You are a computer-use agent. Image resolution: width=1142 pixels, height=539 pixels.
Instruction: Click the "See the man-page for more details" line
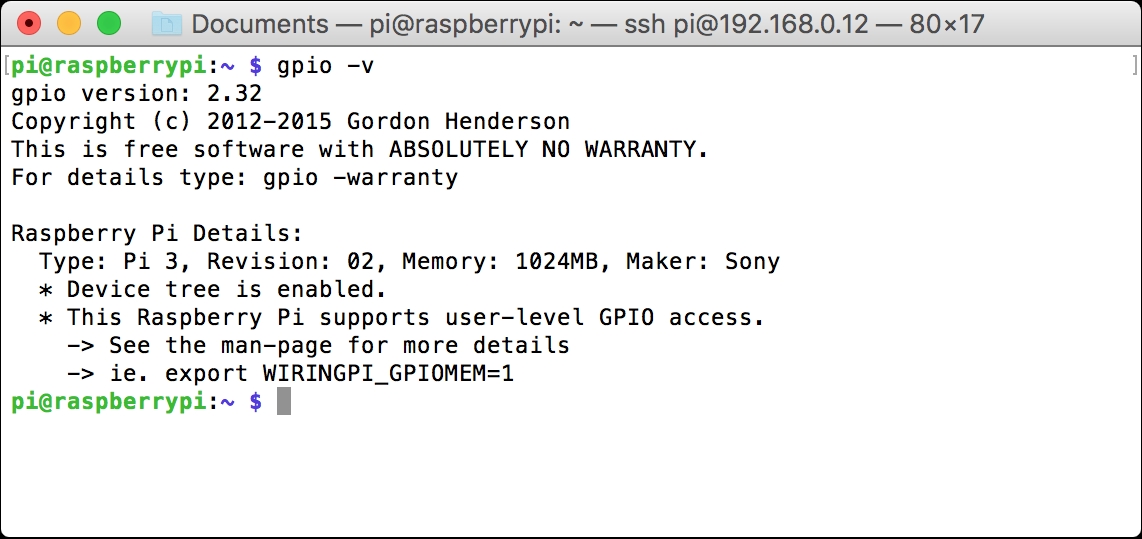(339, 346)
